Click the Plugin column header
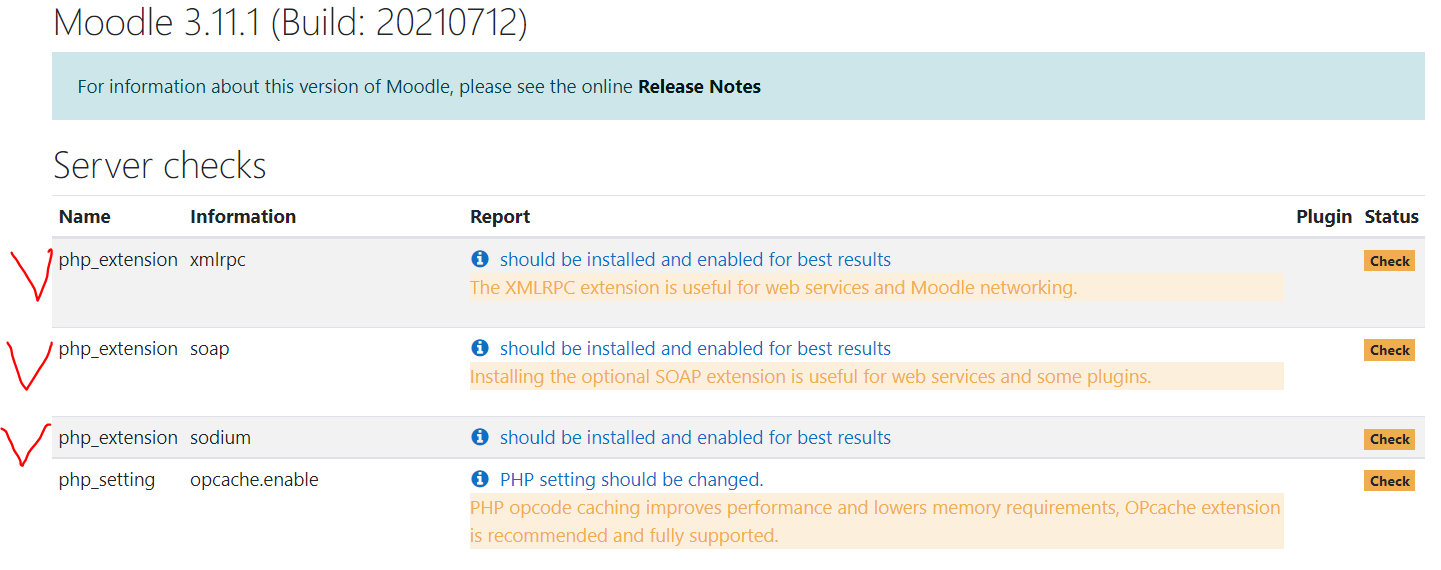Screen dimensions: 1441x570 coord(1324,217)
